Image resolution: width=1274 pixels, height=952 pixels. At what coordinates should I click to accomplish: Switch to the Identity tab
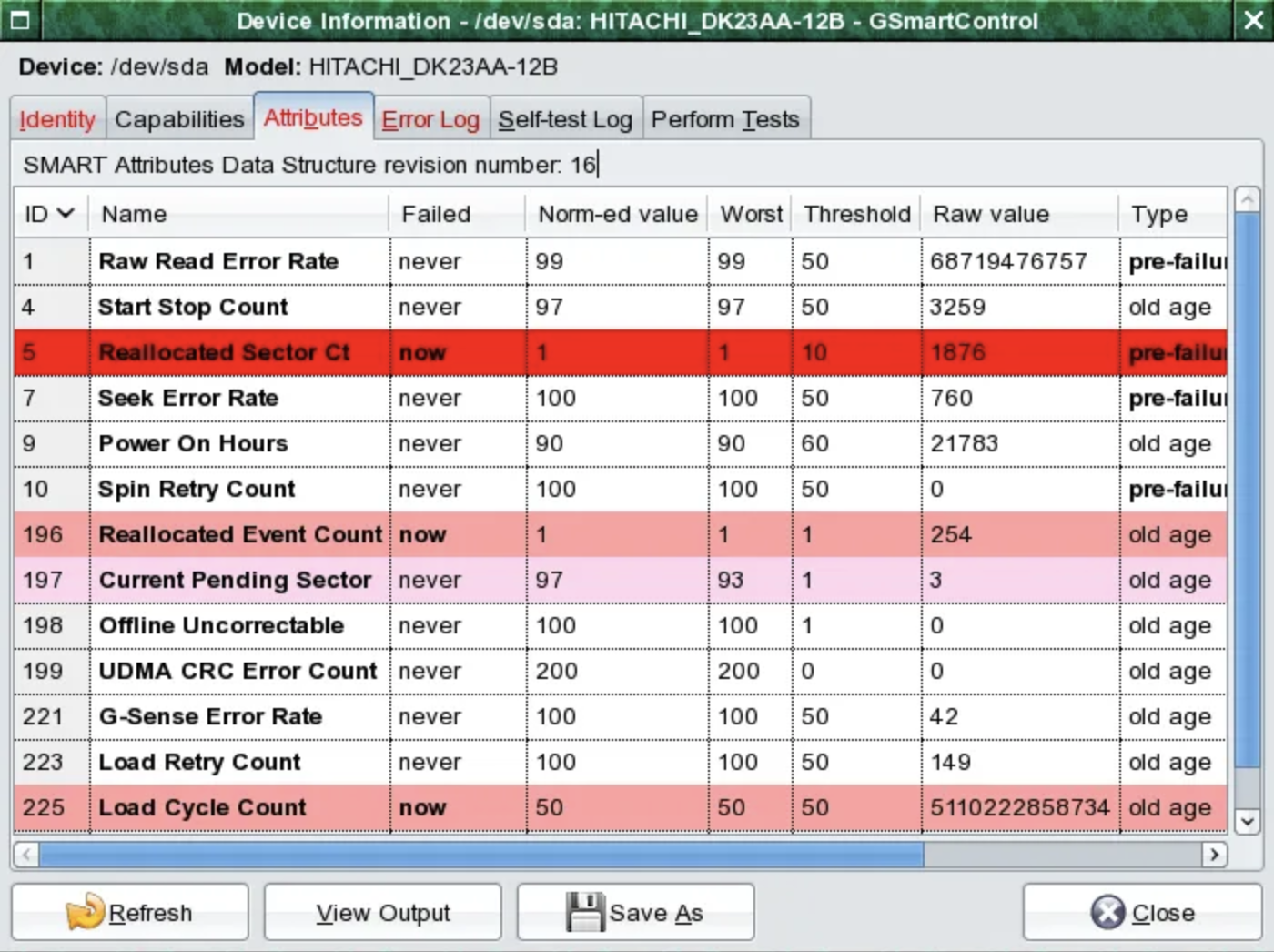click(x=57, y=119)
